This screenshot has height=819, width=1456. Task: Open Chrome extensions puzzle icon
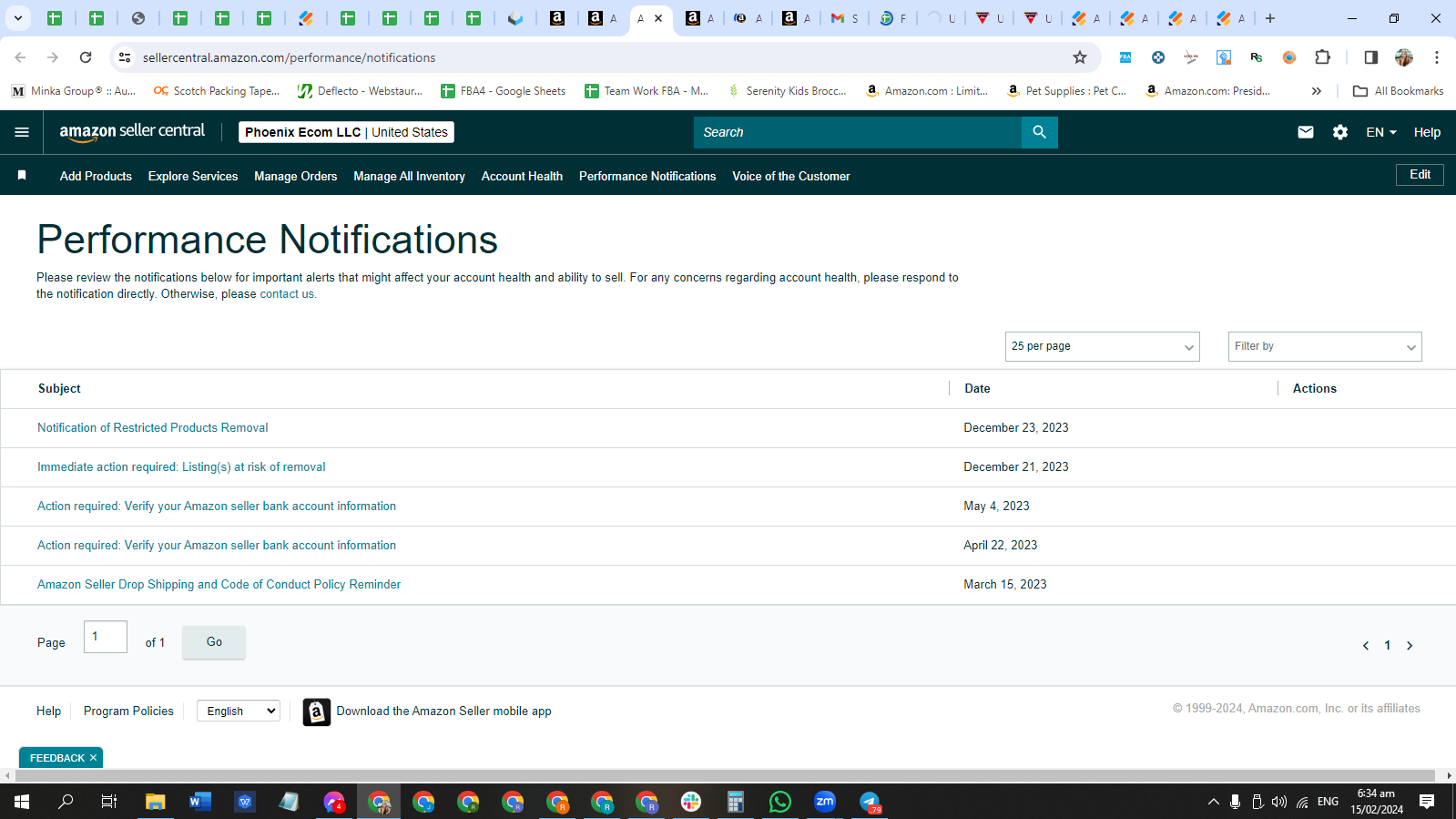[x=1322, y=57]
